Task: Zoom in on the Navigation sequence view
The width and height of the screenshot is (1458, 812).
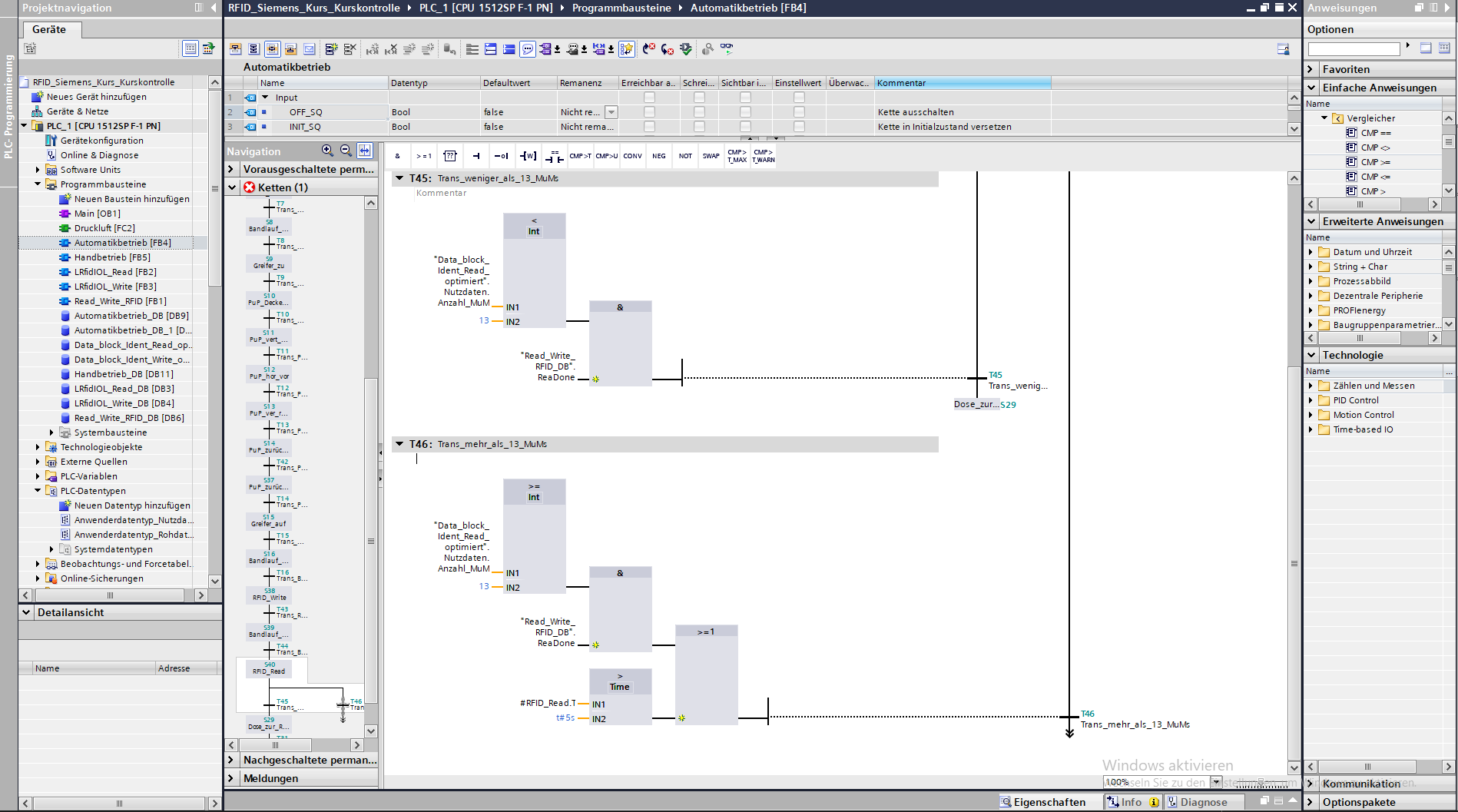Action: (327, 151)
